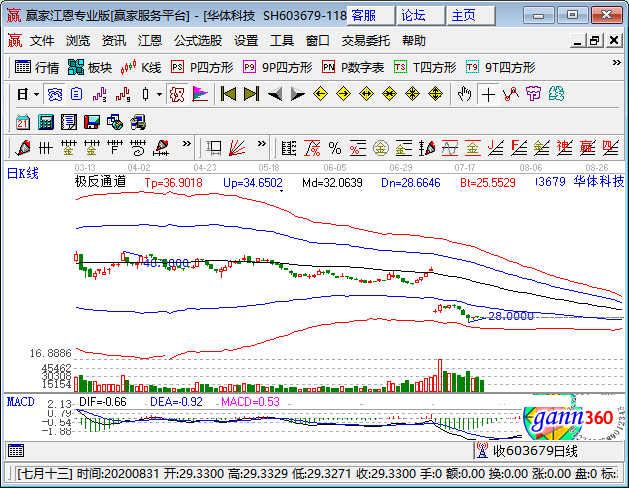Click the percent % tool icon
The image size is (629, 488).
click(335, 148)
